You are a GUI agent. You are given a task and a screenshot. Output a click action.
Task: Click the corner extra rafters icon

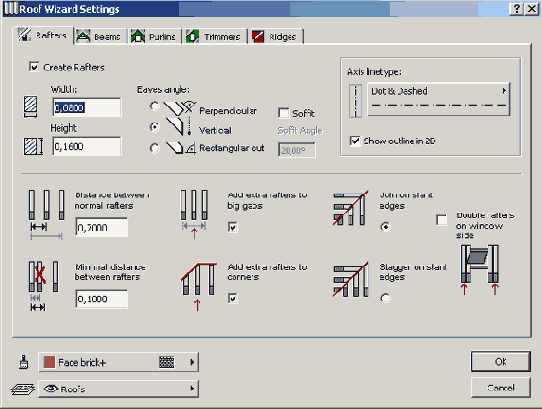pos(199,286)
